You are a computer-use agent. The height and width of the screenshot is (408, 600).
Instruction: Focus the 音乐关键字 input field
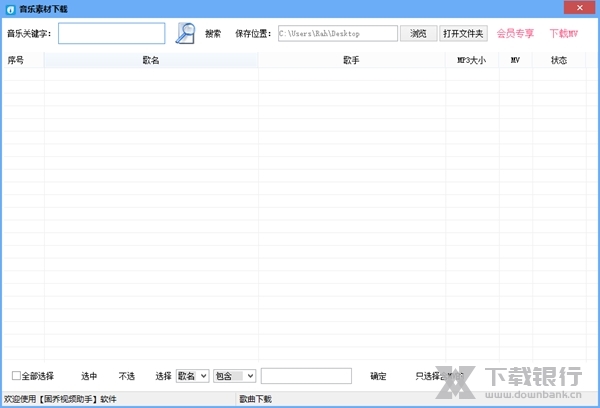112,33
